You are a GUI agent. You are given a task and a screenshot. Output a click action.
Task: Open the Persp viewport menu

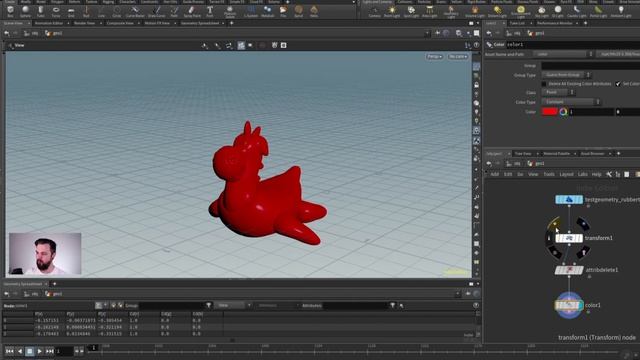pos(434,56)
